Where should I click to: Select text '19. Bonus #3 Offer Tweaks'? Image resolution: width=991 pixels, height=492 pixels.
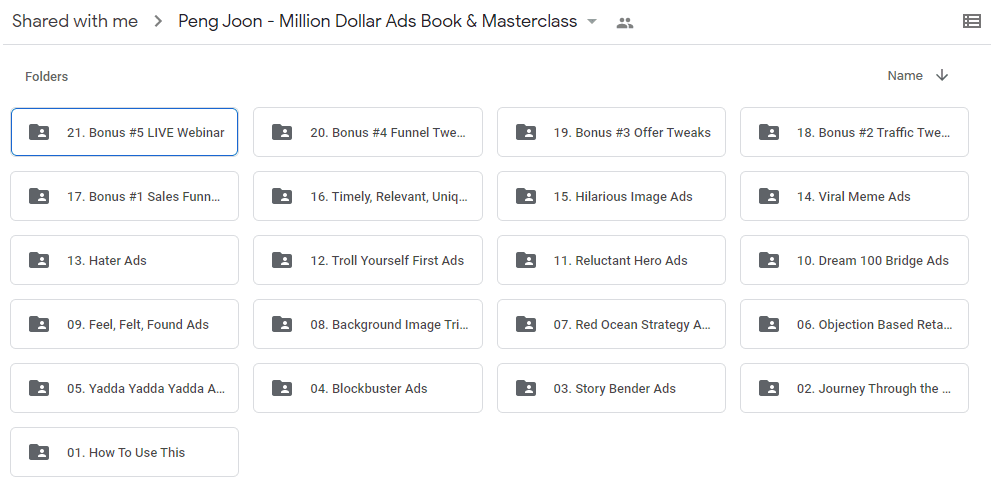(x=632, y=133)
